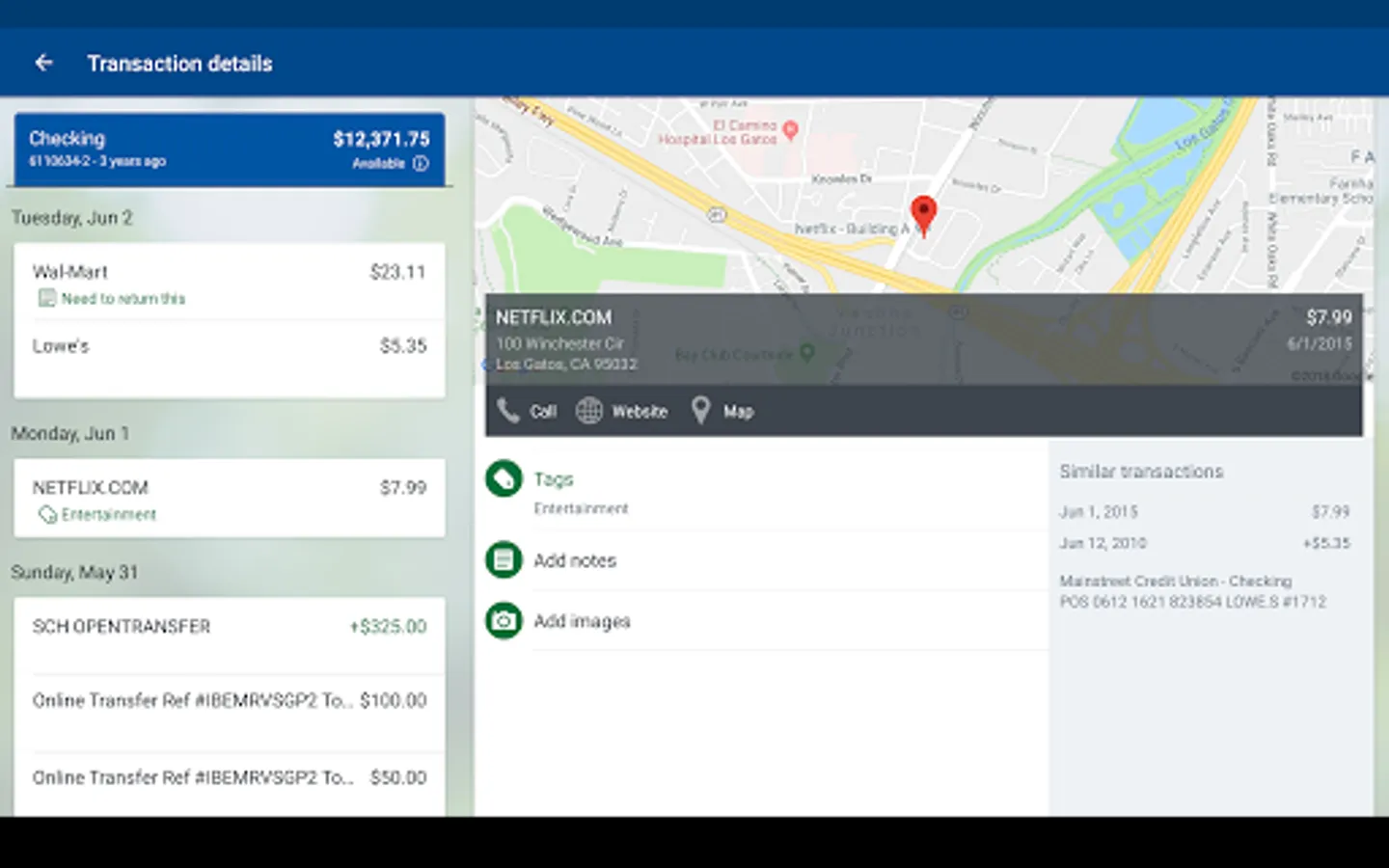Open the SCH OPENTRANSFER +$325.00 transaction
The image size is (1389, 868).
pyautogui.click(x=230, y=636)
